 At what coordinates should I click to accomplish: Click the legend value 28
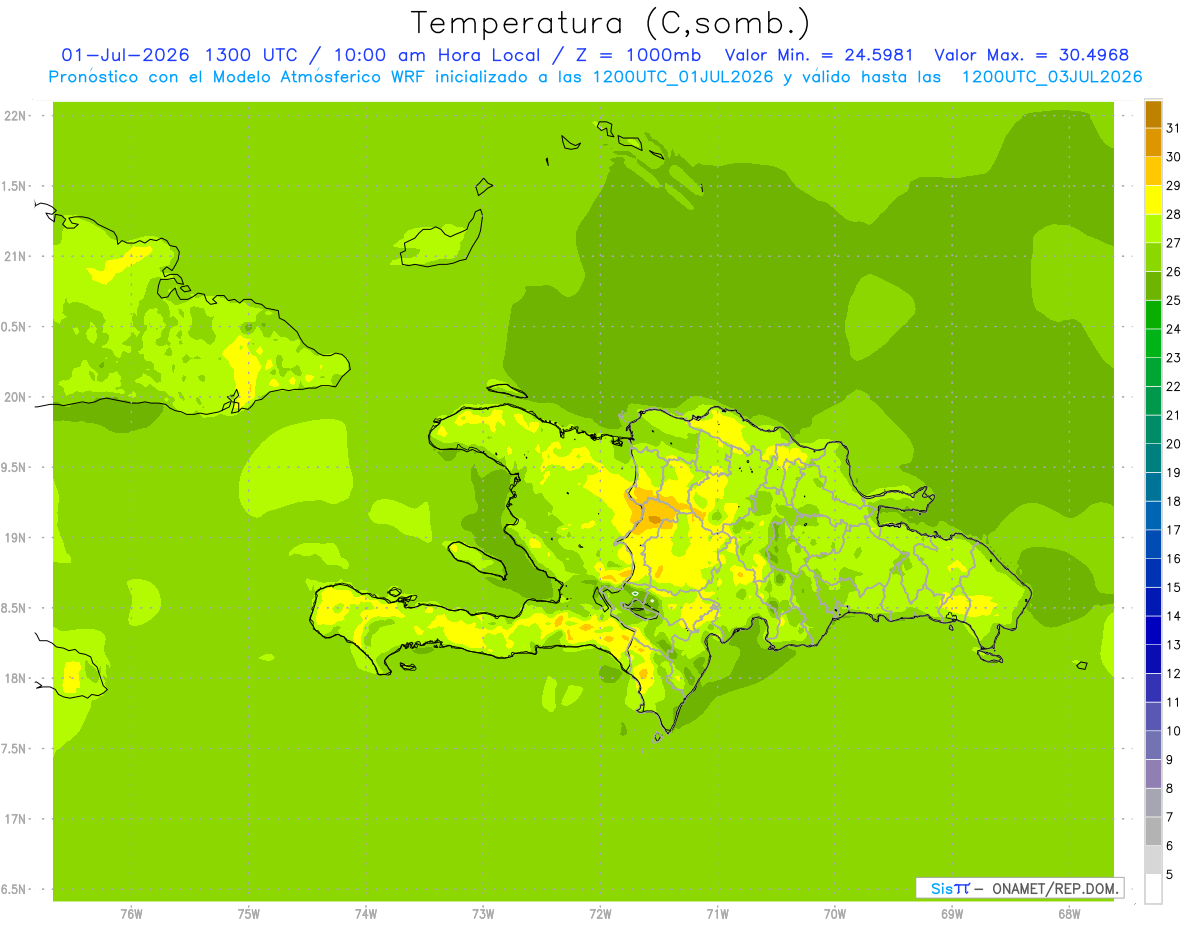pos(1174,214)
